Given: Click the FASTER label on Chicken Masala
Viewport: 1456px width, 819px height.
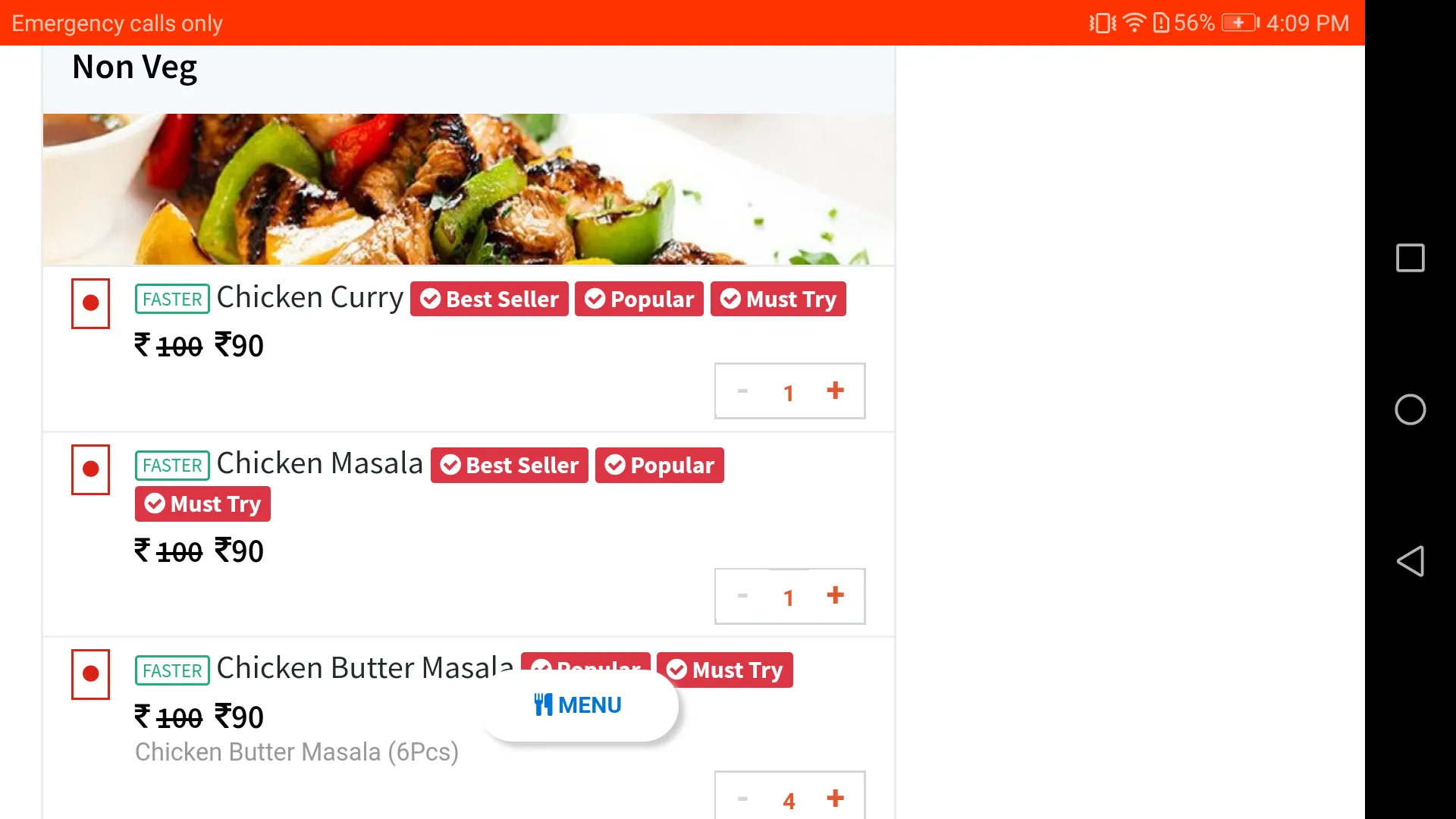Looking at the screenshot, I should [171, 465].
